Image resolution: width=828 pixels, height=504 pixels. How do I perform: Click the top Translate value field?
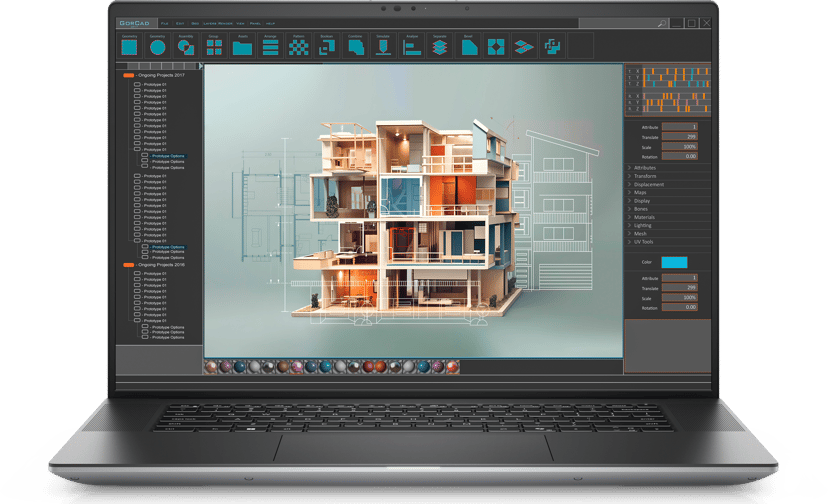click(680, 137)
